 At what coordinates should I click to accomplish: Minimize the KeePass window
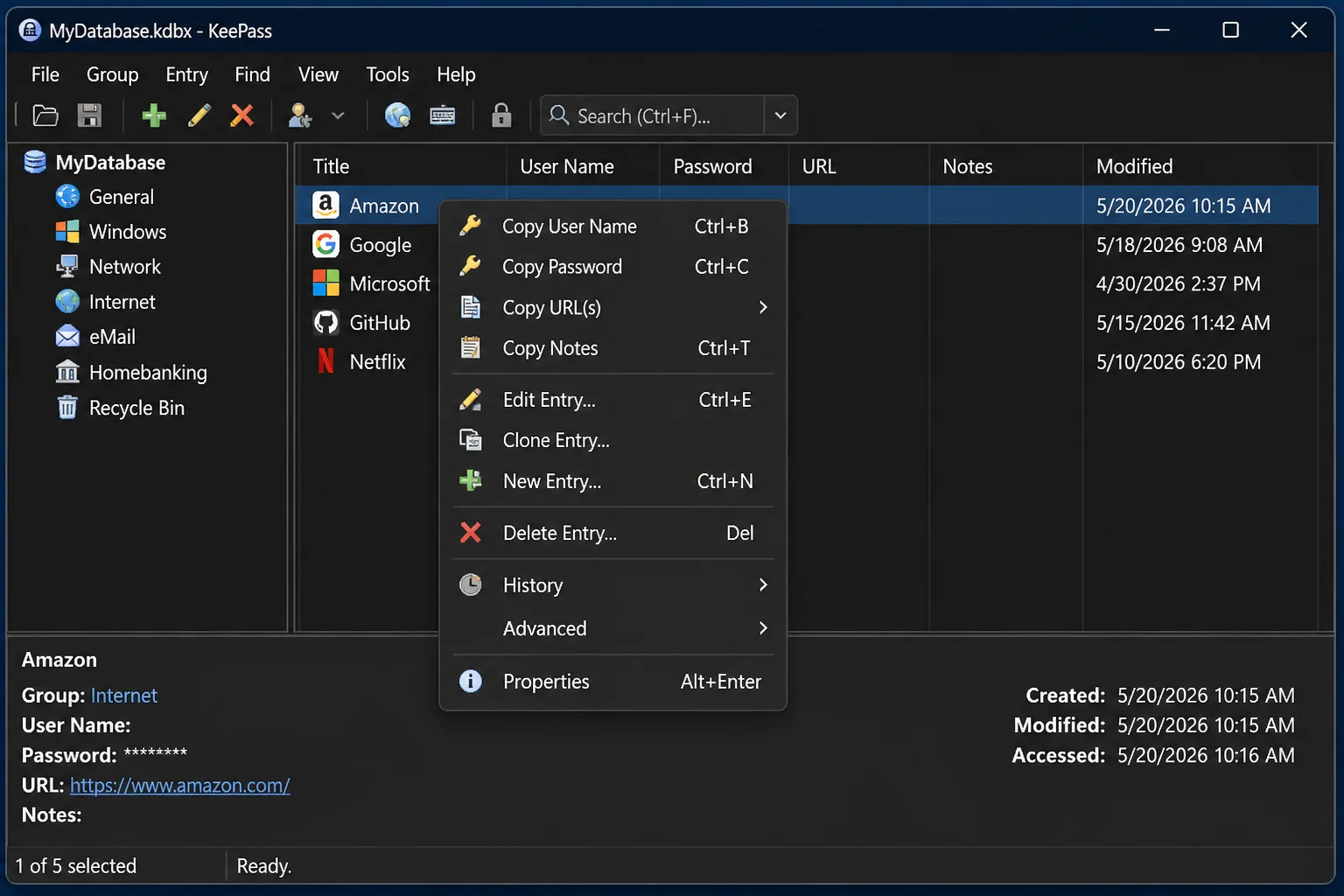coord(1162,30)
